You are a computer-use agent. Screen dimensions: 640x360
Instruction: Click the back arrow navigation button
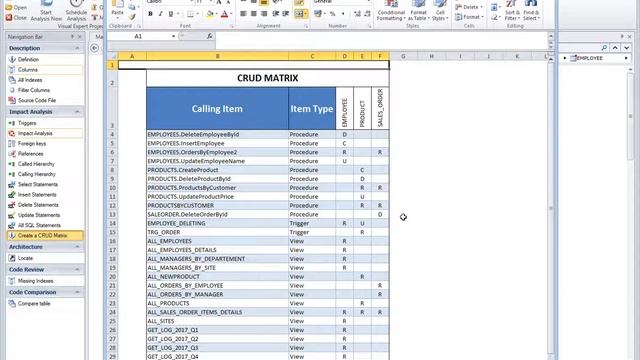(94, 48)
